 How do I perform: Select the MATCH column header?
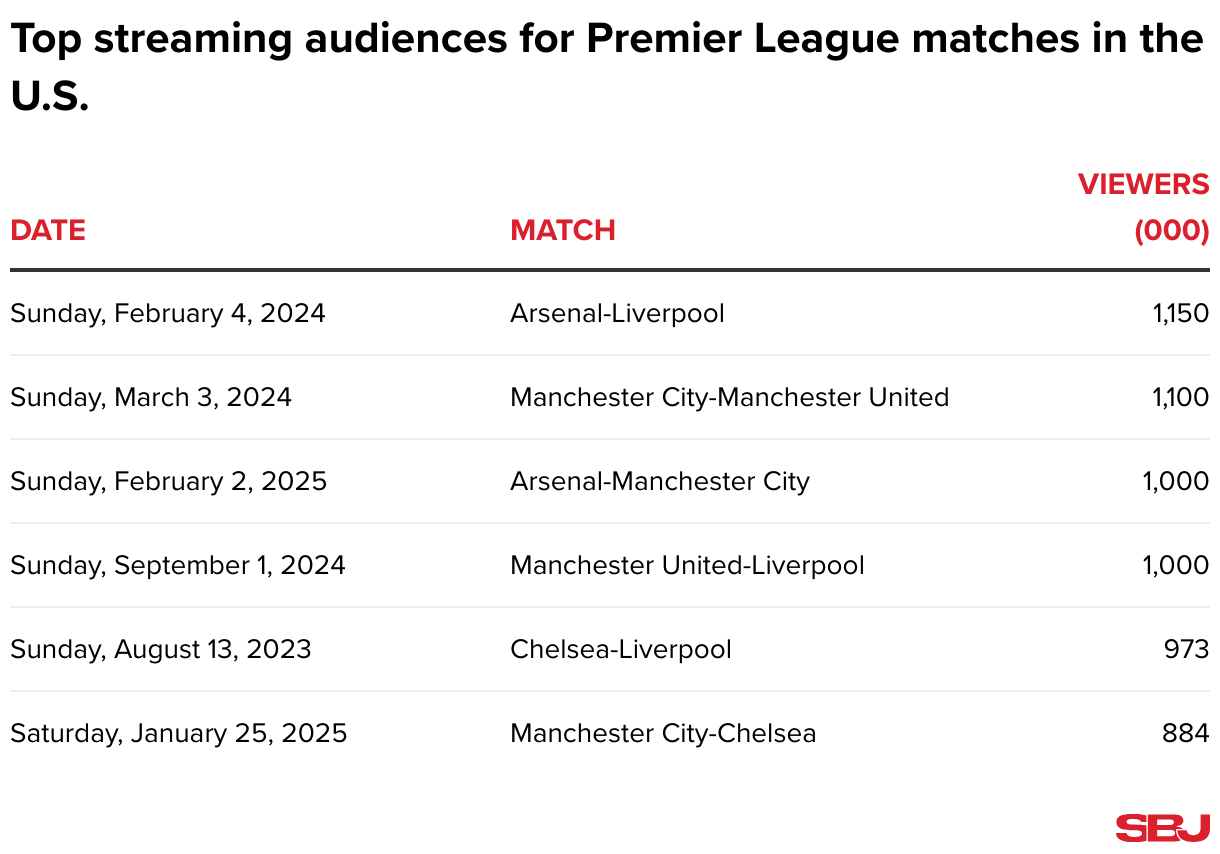tap(563, 230)
